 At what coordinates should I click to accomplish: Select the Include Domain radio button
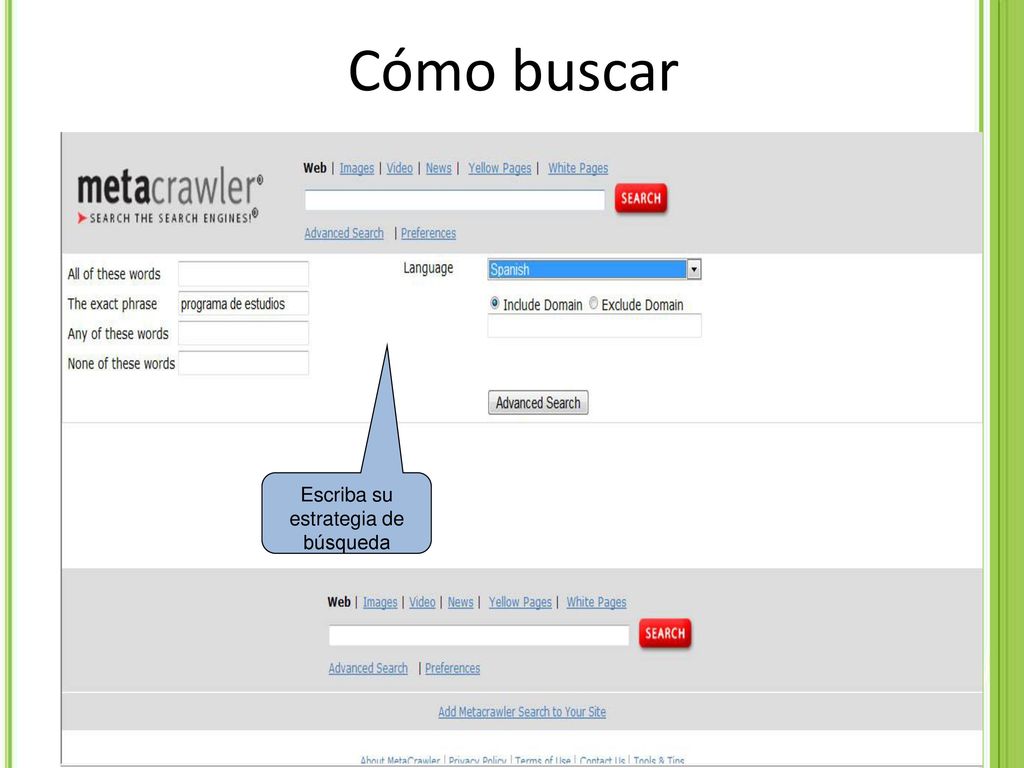494,303
